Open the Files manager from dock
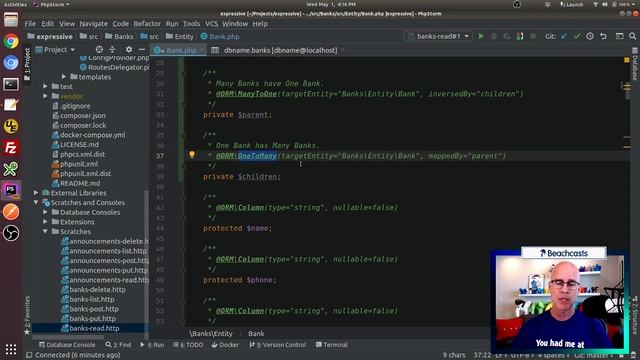 pos(11,20)
